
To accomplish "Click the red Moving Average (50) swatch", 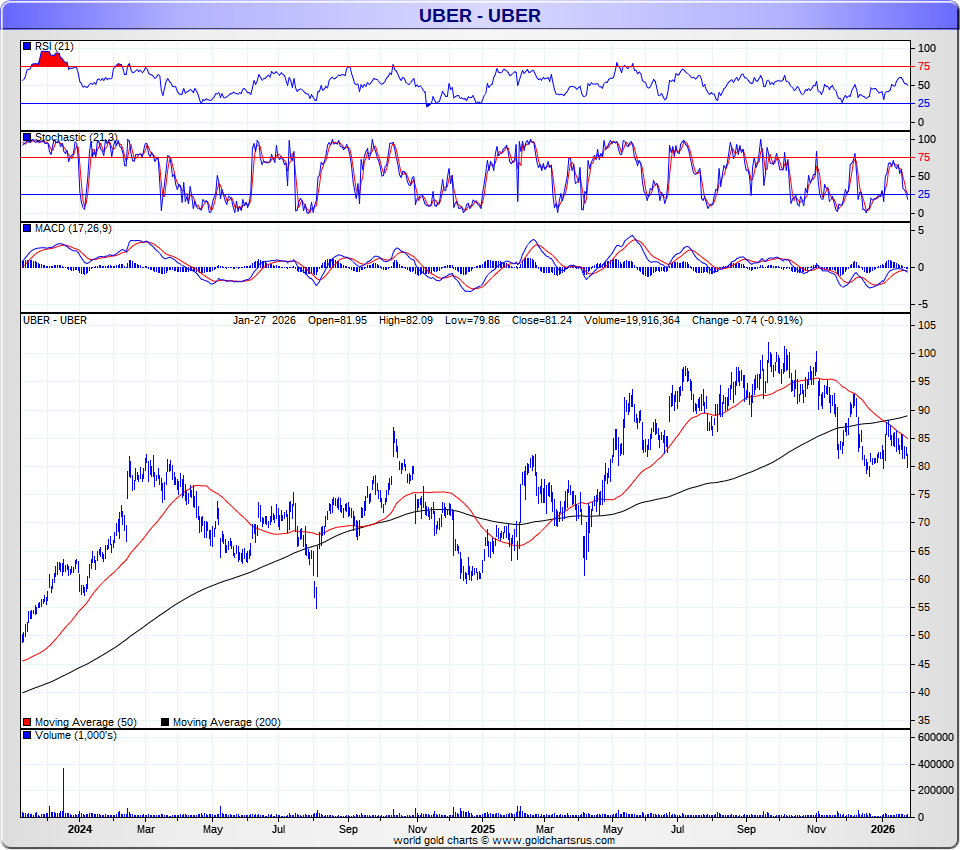I will [27, 722].
